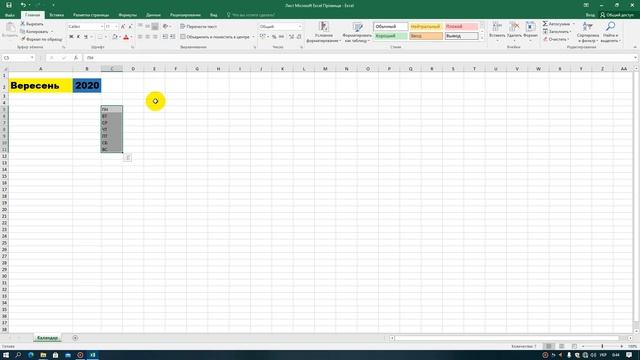Screen dimensions: 640x360
Task: Click the Общий доступ share button
Action: click(x=617, y=15)
